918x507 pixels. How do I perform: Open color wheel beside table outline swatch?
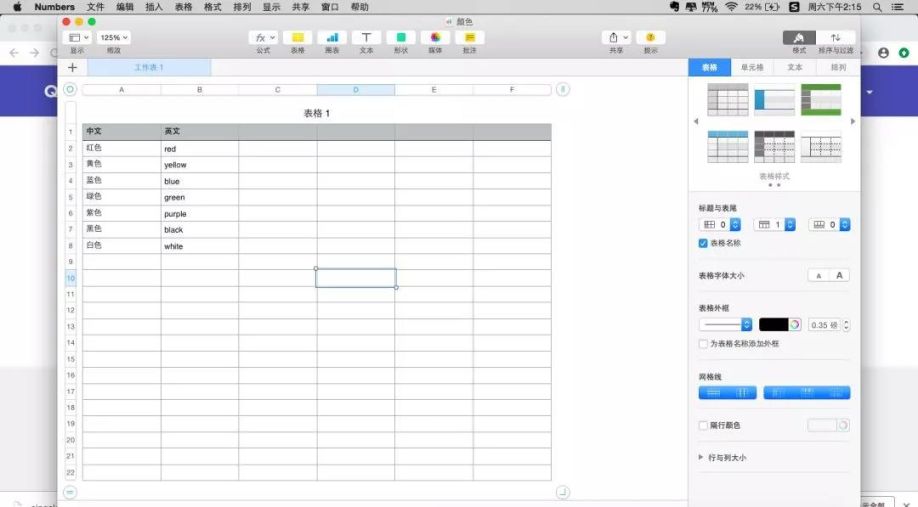click(794, 325)
